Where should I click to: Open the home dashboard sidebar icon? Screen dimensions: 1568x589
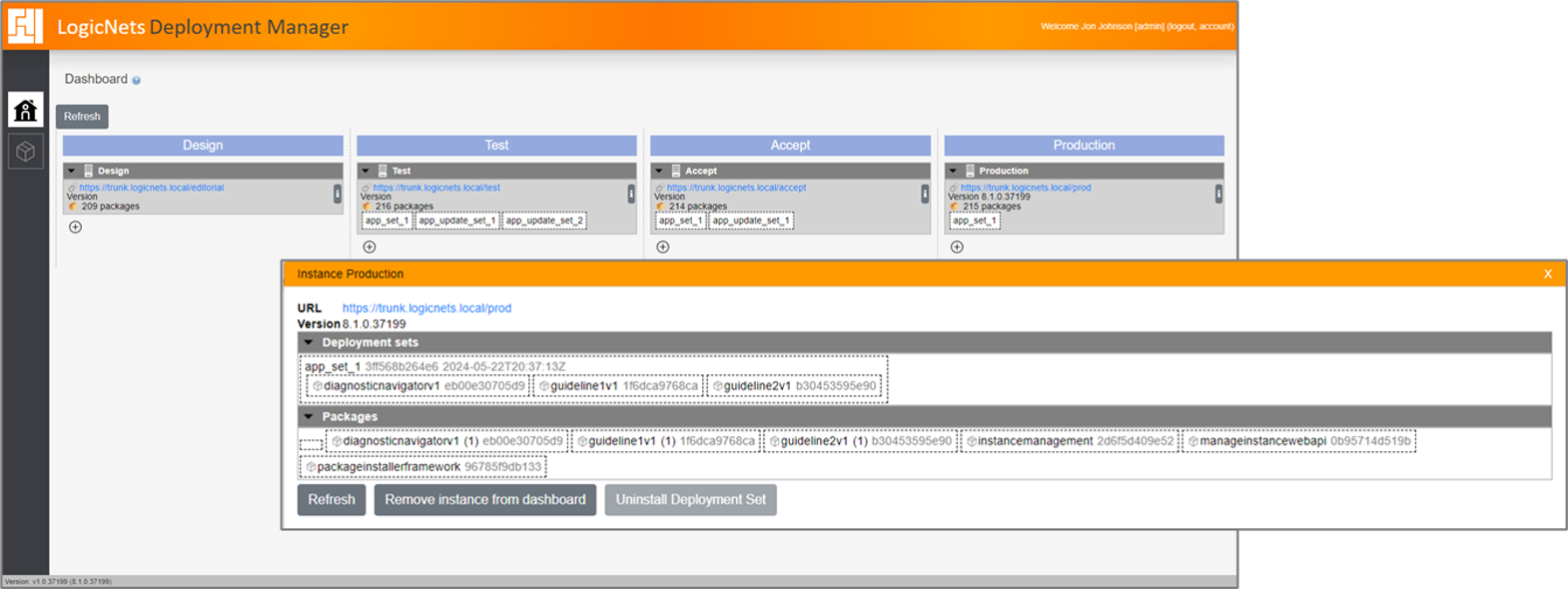[26, 110]
